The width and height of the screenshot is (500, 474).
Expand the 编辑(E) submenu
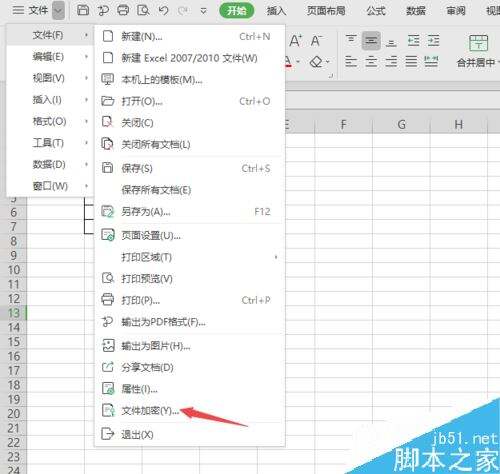pos(50,57)
